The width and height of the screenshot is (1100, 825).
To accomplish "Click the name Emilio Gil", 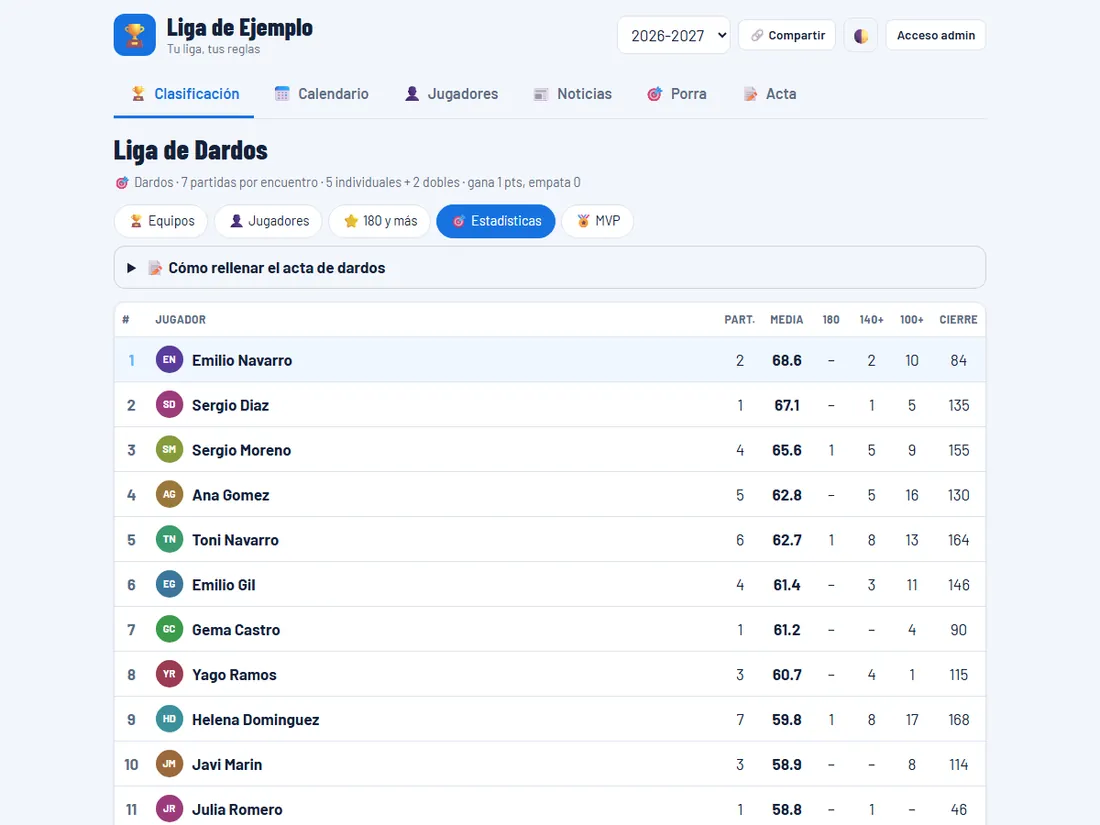I will point(224,584).
